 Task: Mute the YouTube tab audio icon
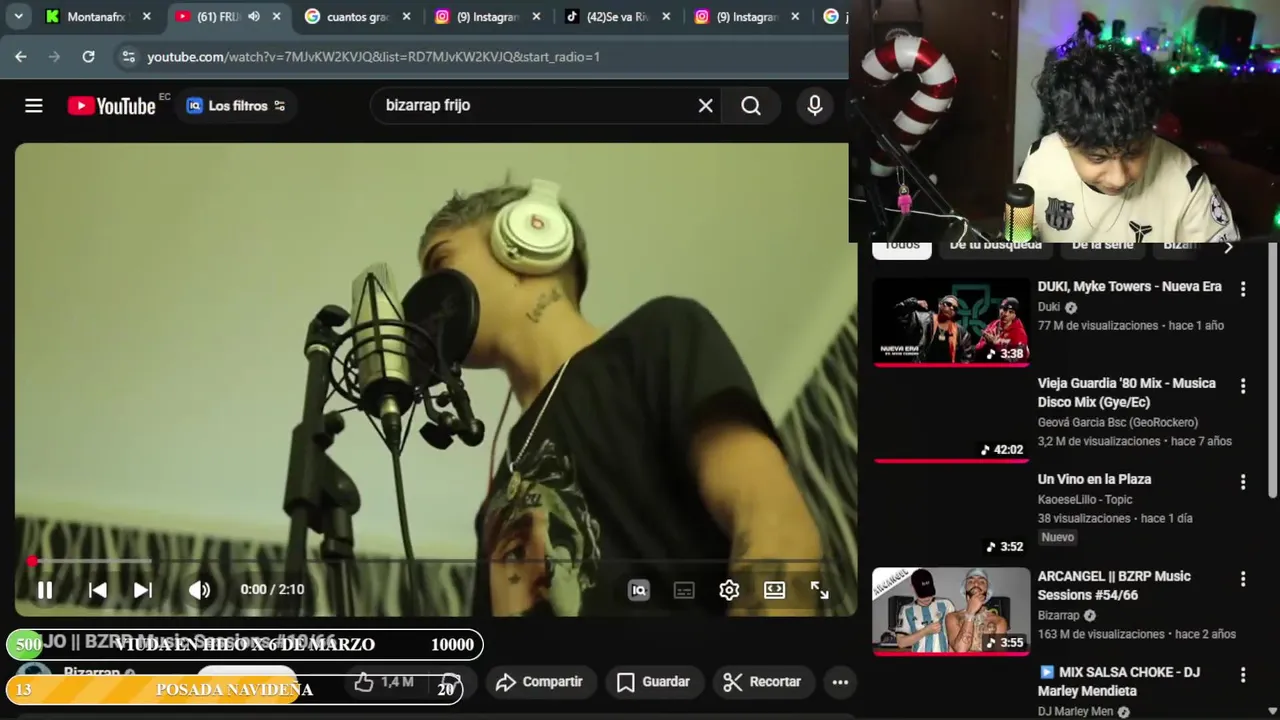(253, 16)
